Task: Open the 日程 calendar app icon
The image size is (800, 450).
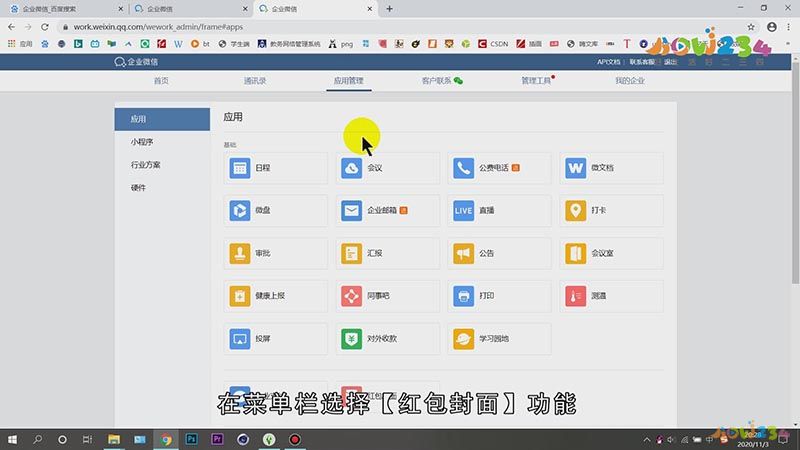Action: click(x=240, y=168)
